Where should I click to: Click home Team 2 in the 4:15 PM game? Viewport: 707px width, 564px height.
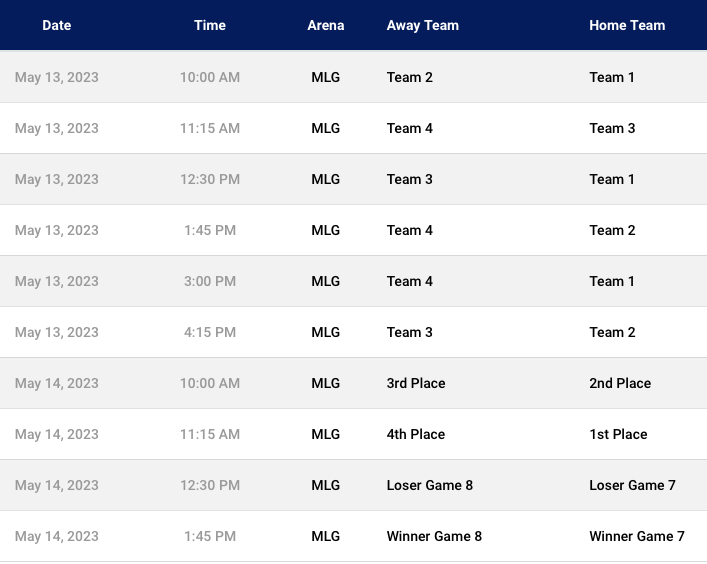coord(612,332)
